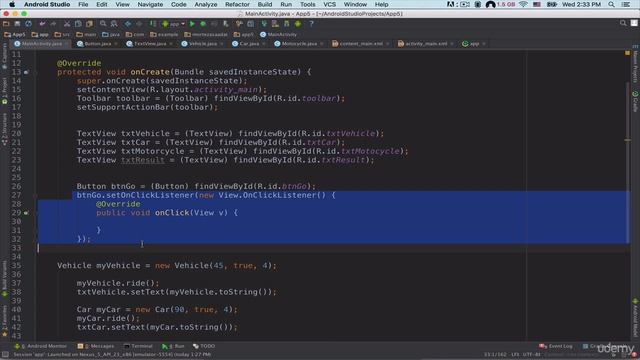640x360 pixels.
Task: Click the Spotlight search icon in menu bar
Action: tap(611, 4)
